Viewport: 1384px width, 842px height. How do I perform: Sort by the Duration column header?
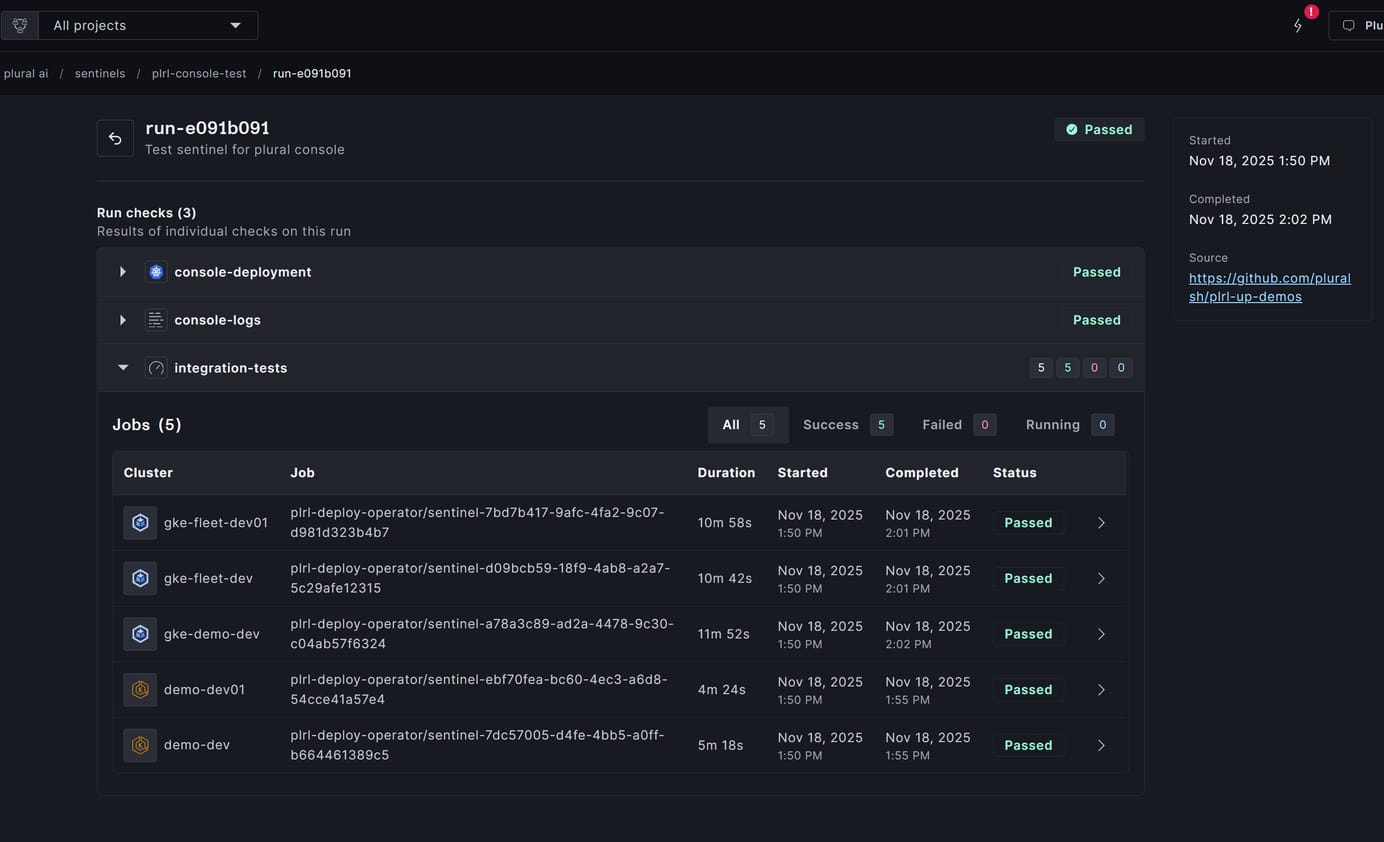[x=726, y=473]
